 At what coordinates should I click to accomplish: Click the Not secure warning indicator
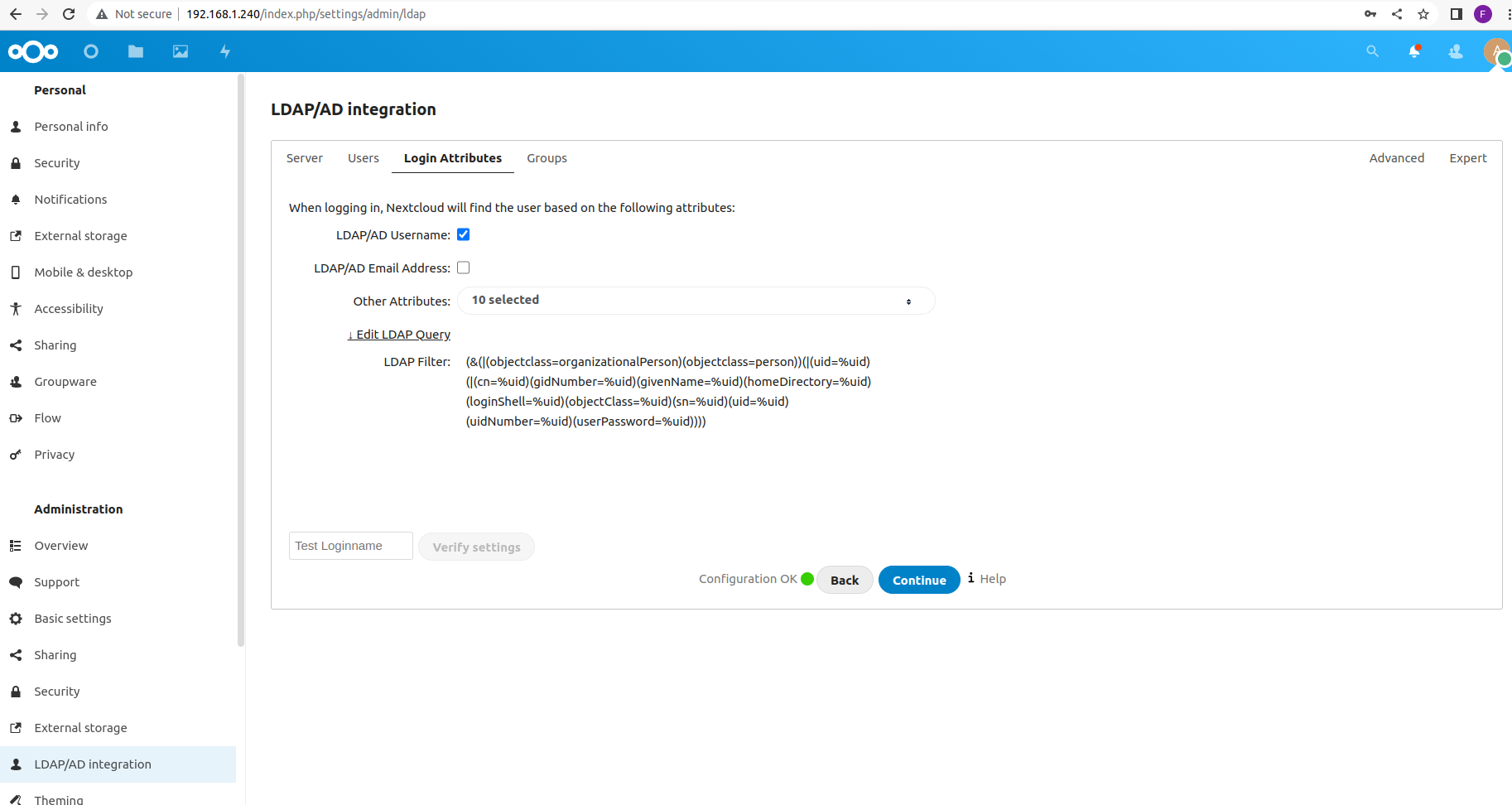[x=134, y=14]
